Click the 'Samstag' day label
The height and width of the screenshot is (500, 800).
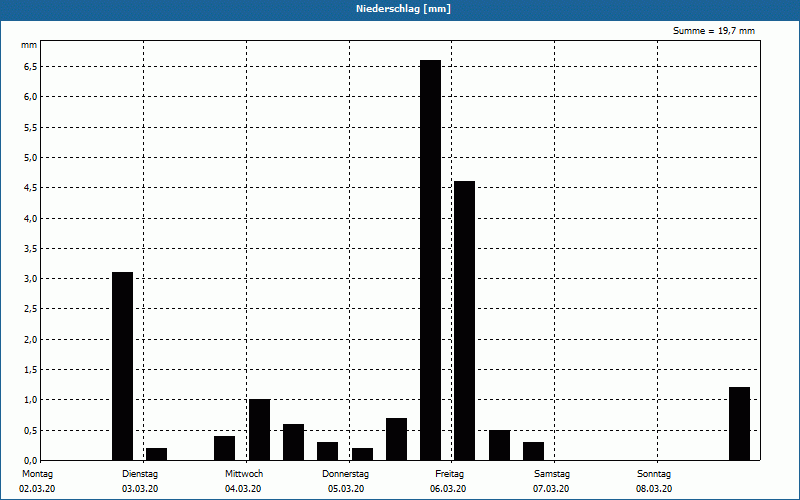point(552,474)
